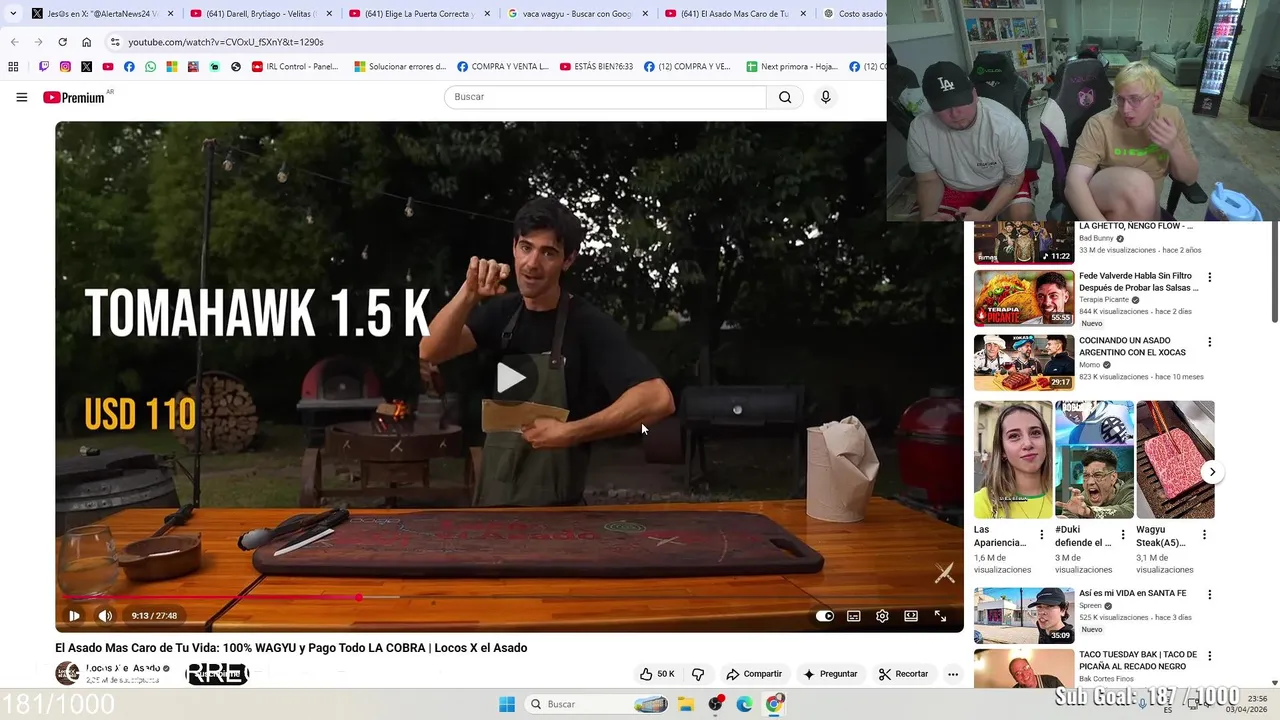
Task: Open the Así es mi VIDA en SANTA FE title
Action: pos(1132,593)
